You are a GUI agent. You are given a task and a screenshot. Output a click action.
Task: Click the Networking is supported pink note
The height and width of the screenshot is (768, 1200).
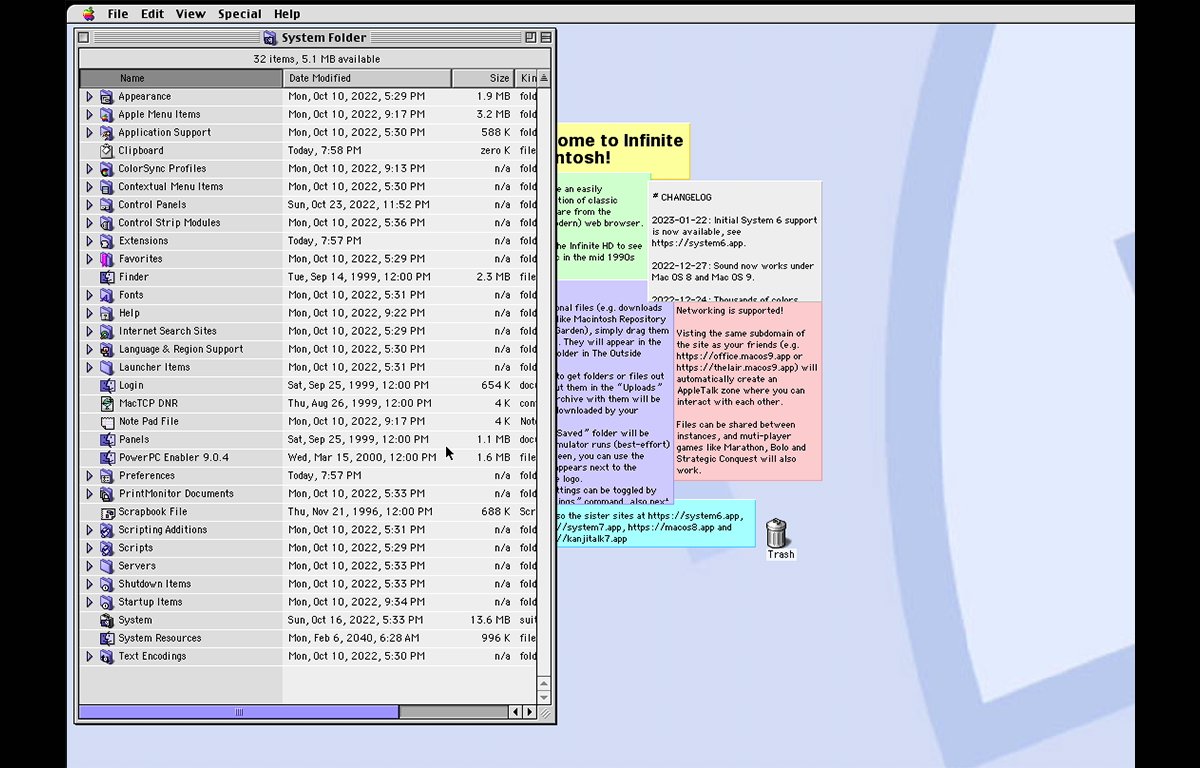tap(748, 391)
